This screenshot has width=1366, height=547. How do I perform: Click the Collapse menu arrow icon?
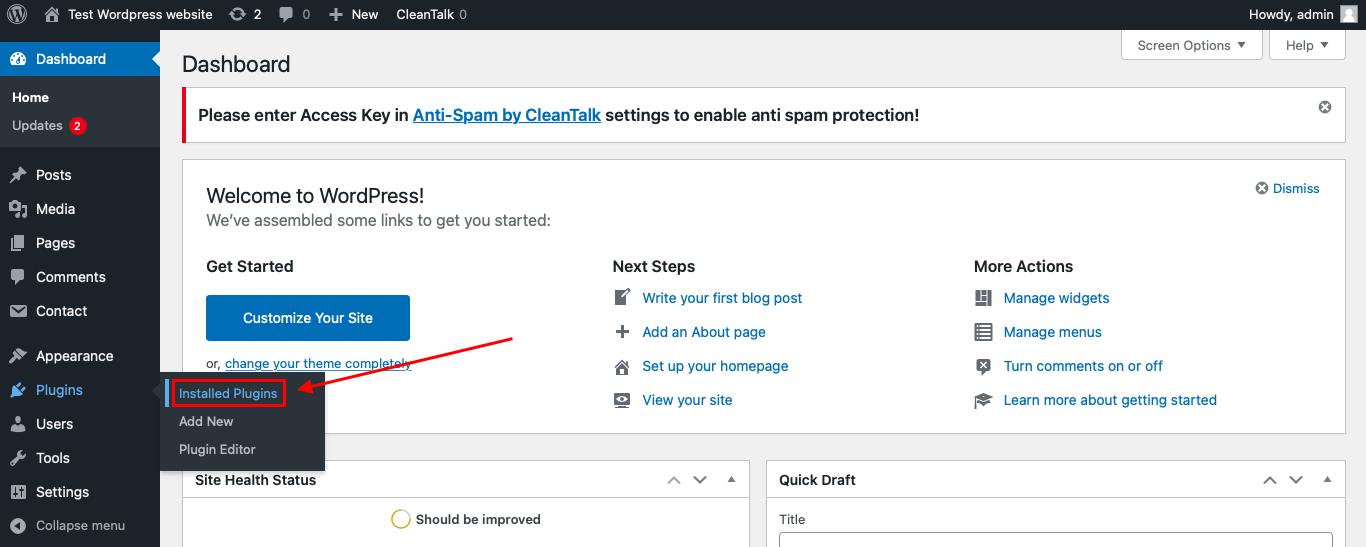click(18, 526)
